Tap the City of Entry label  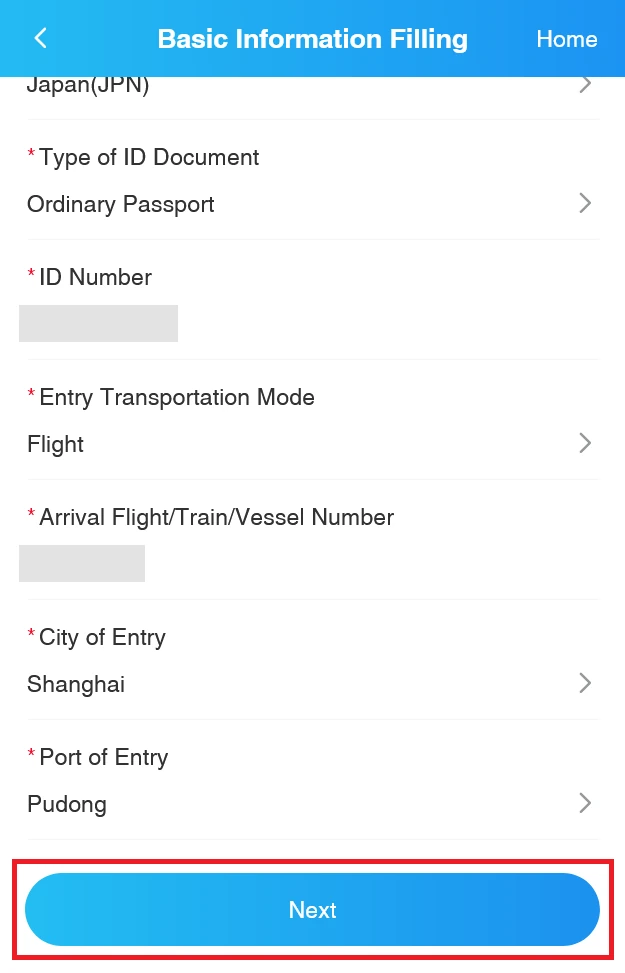[102, 637]
